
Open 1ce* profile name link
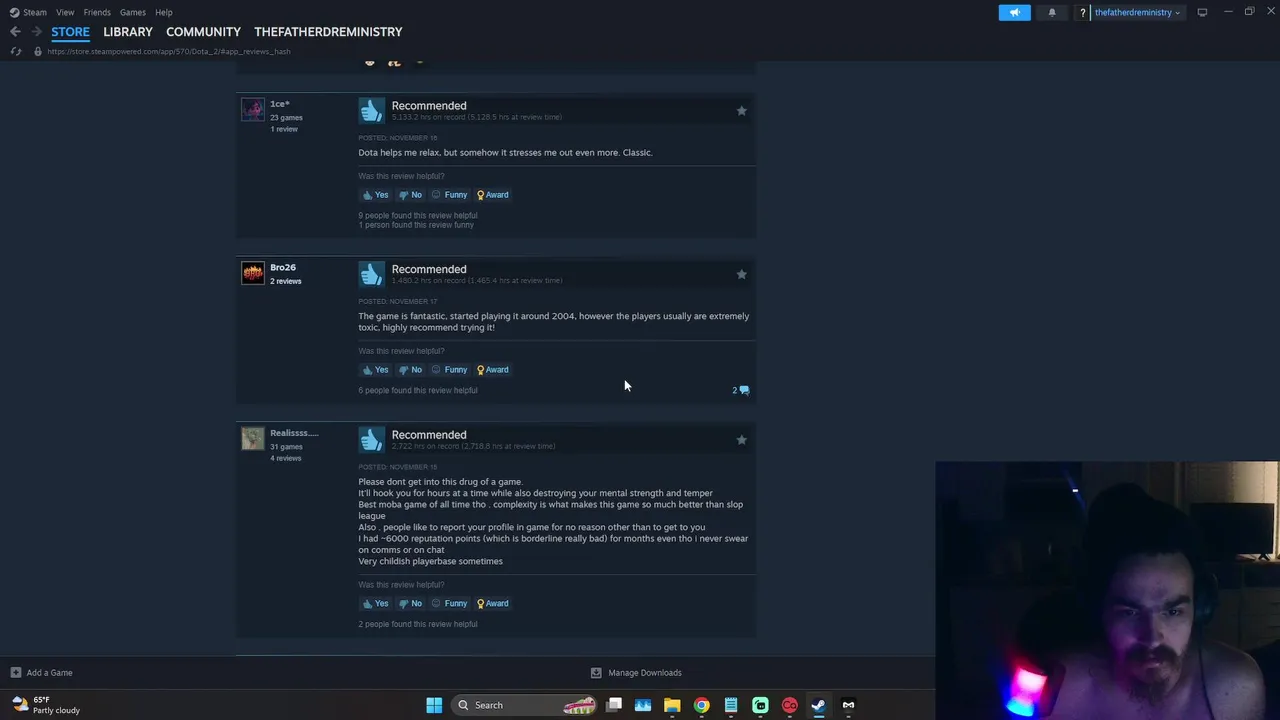pos(280,104)
